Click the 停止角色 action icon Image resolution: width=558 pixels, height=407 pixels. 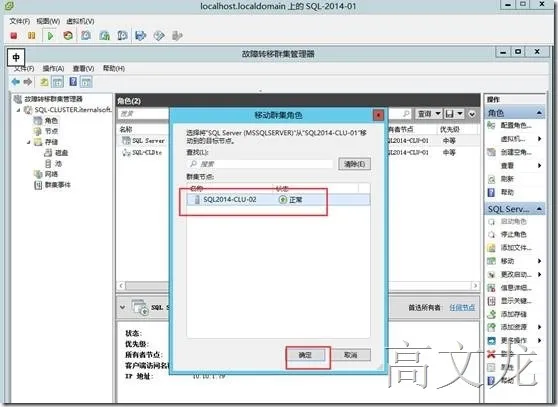491,234
